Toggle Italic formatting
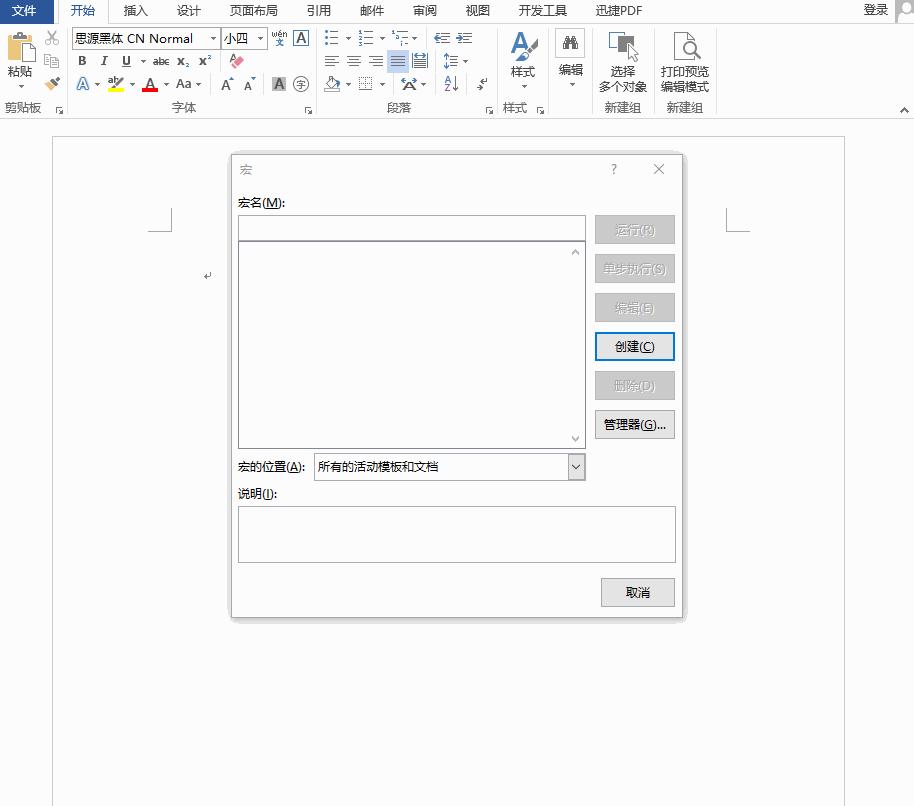Viewport: 914px width, 806px height. [x=104, y=61]
